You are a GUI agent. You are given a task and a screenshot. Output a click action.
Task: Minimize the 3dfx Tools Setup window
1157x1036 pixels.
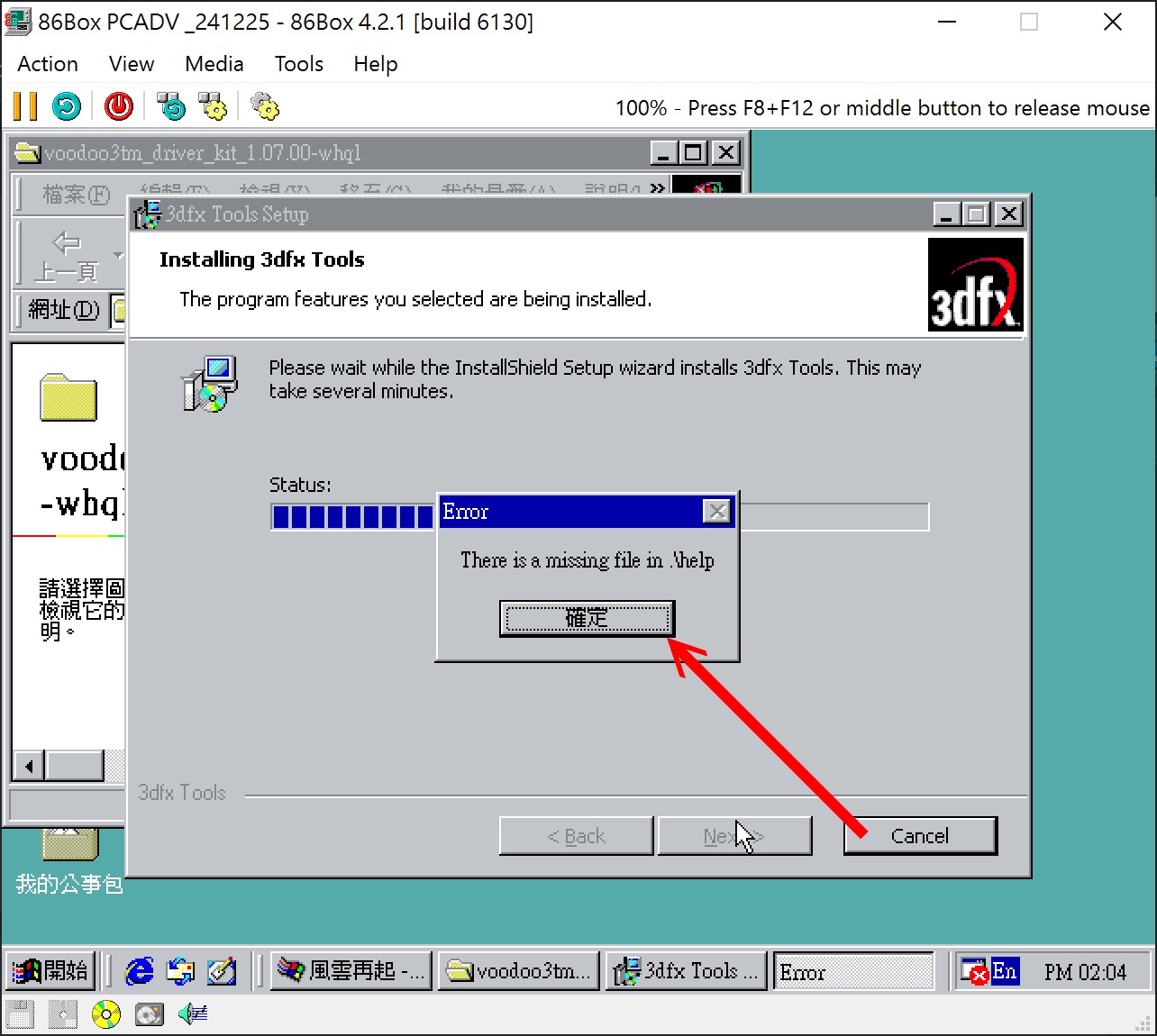click(946, 214)
